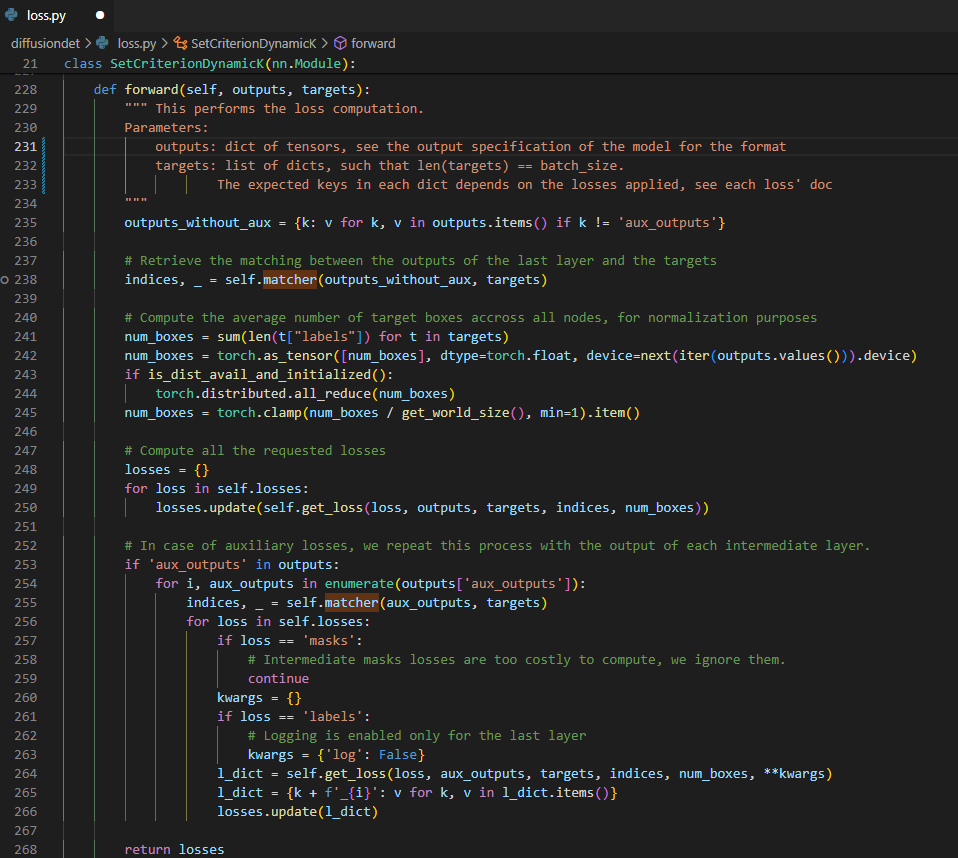Open the diffusiondet folder breadcrumb
The width and height of the screenshot is (958, 858).
[x=45, y=43]
